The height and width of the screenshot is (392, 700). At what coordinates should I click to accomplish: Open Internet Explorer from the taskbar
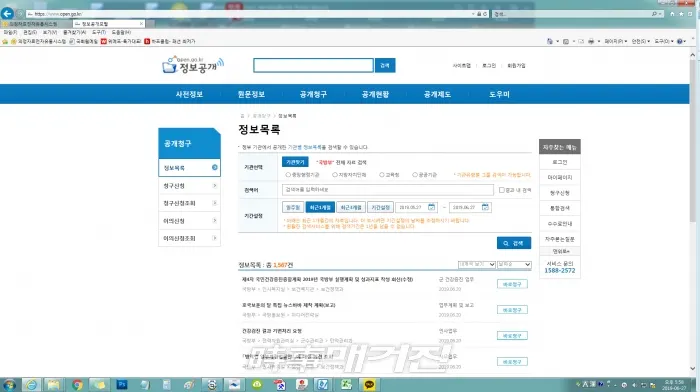coord(31,384)
